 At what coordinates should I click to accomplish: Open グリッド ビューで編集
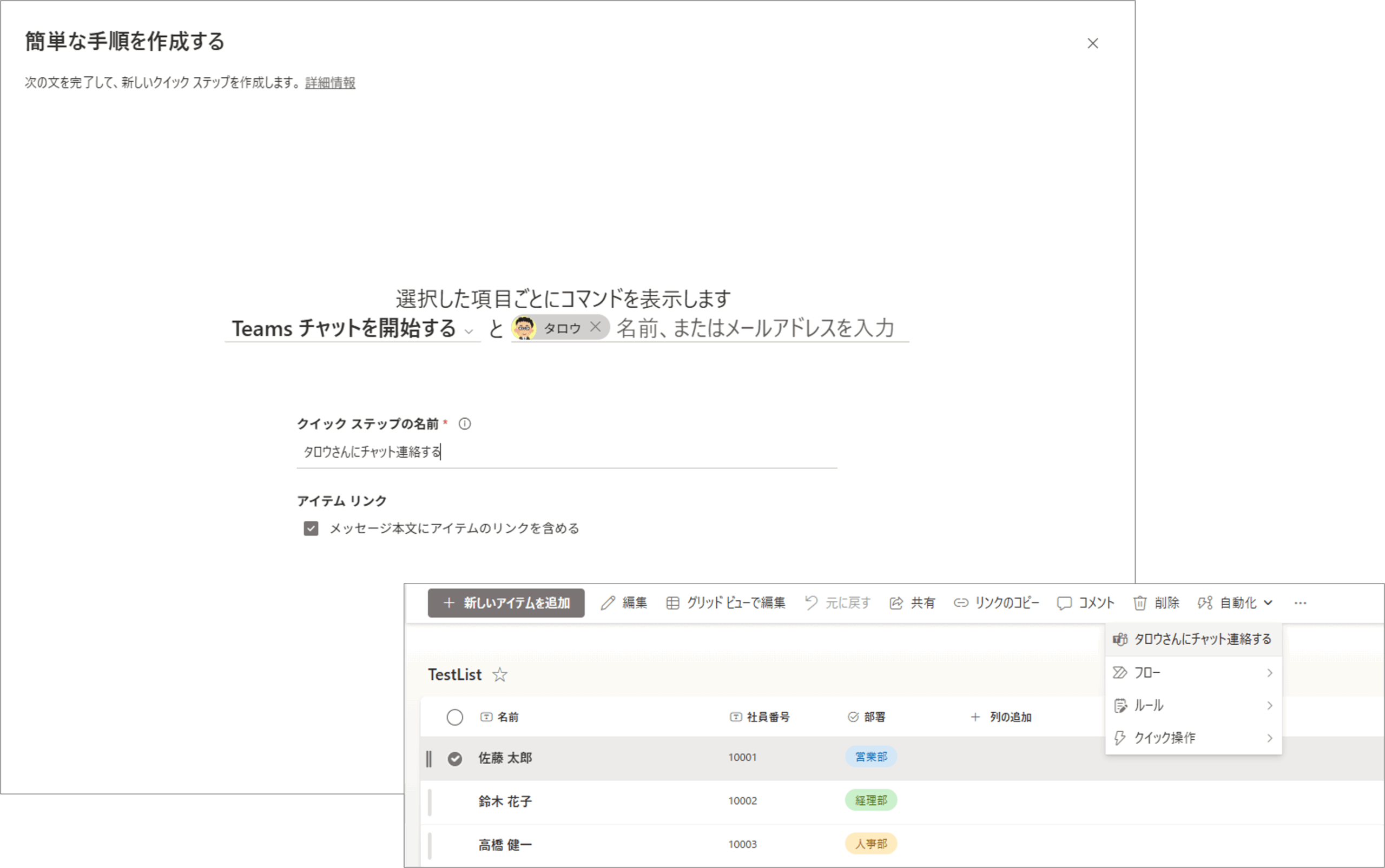tap(725, 603)
